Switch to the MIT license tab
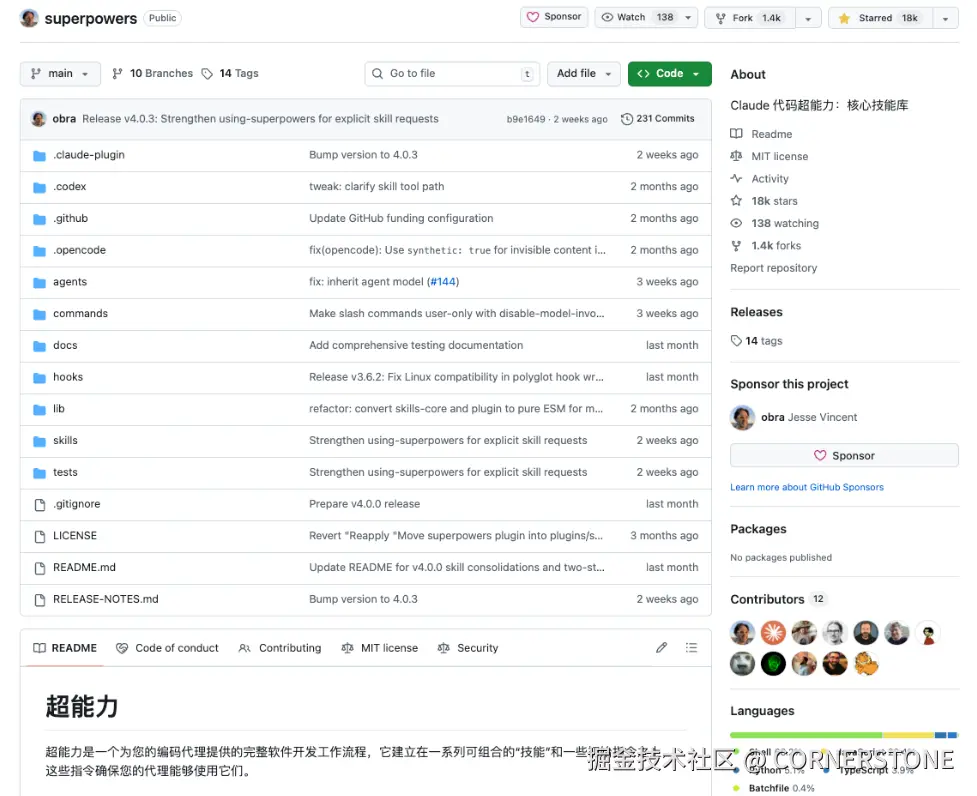Image resolution: width=977 pixels, height=796 pixels. click(x=379, y=648)
